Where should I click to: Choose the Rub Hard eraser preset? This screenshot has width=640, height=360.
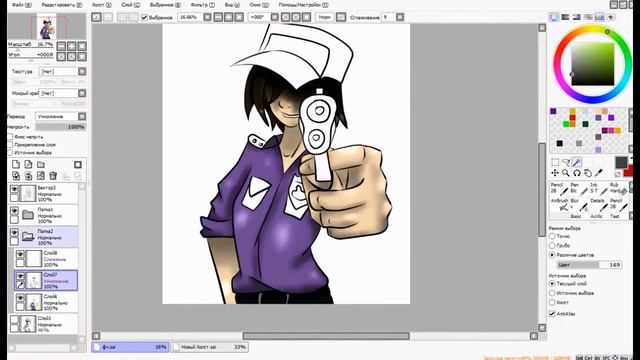pos(618,189)
